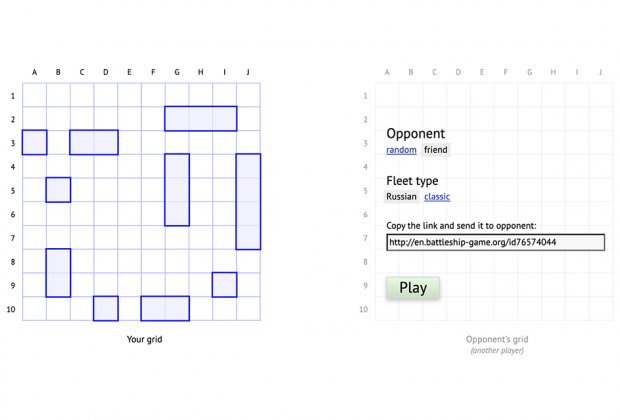Select the vertical two-cell ship at B8-B9
The width and height of the screenshot is (620, 420).
59,273
